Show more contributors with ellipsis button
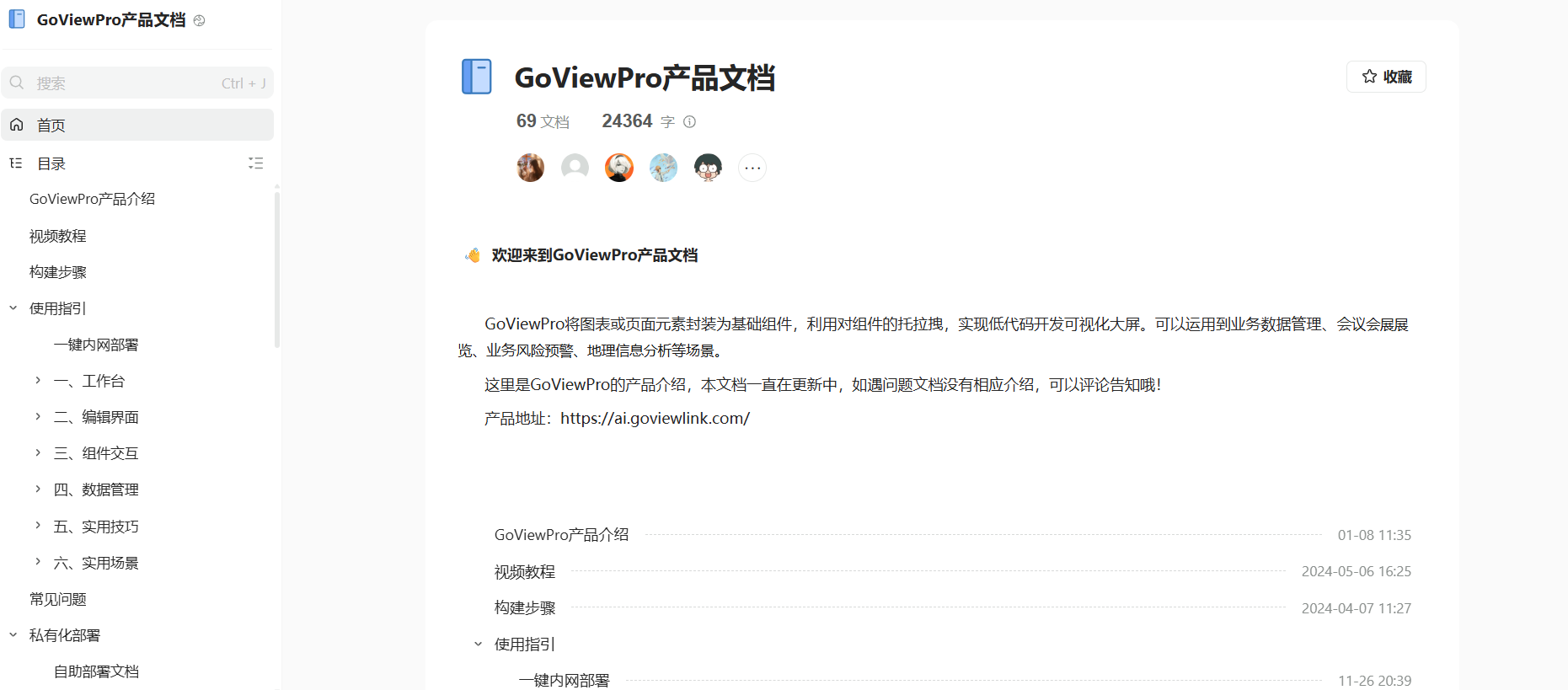1568x690 pixels. click(752, 168)
